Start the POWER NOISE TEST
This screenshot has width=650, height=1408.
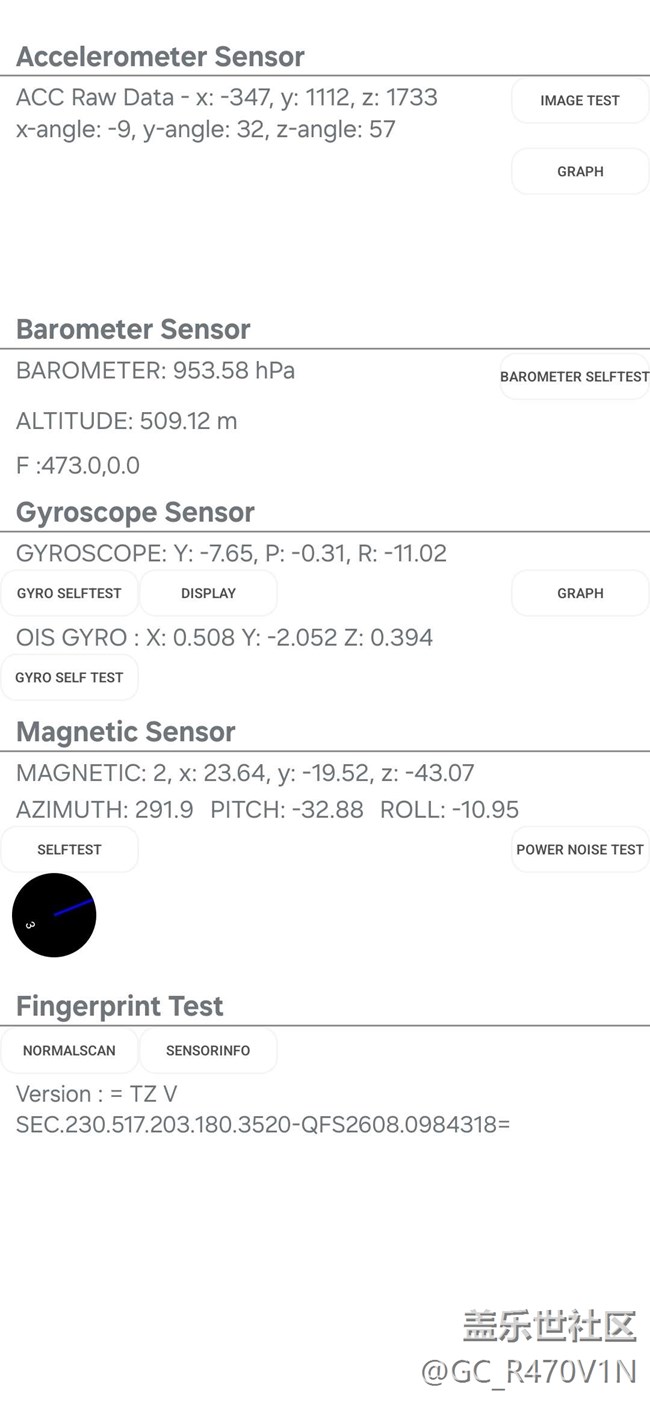coord(580,850)
